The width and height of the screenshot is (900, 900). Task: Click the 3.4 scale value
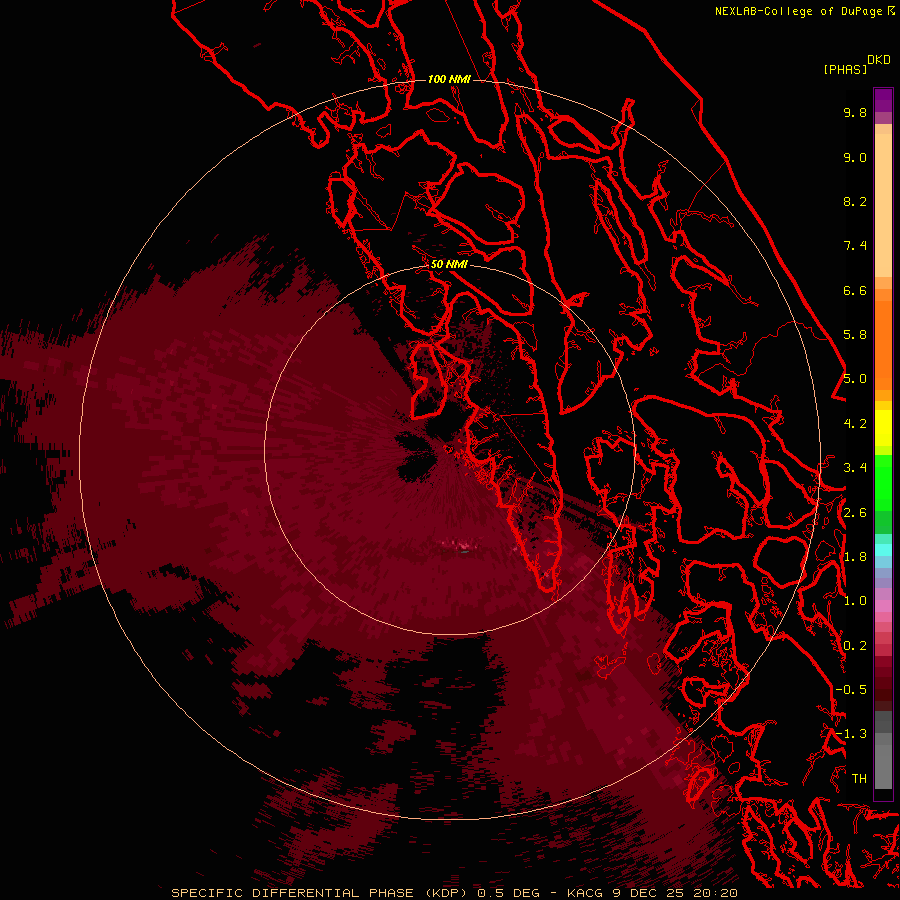[x=855, y=468]
